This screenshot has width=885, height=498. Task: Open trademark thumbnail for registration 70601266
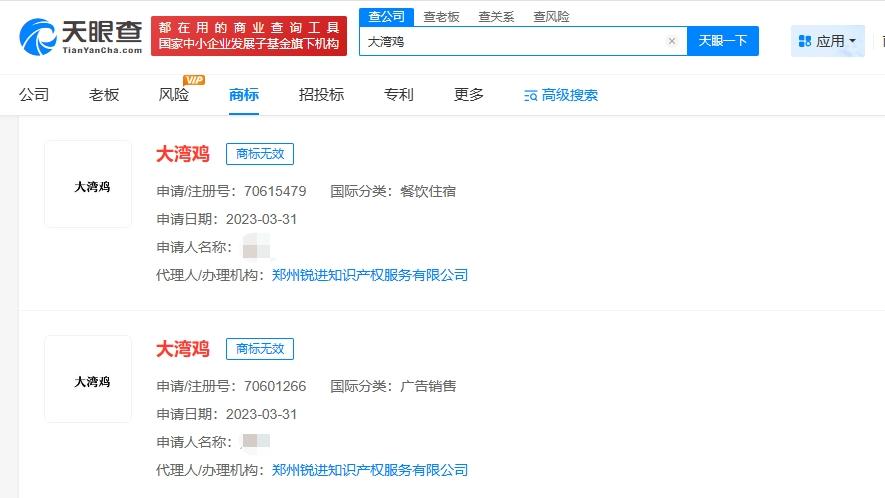coord(88,379)
